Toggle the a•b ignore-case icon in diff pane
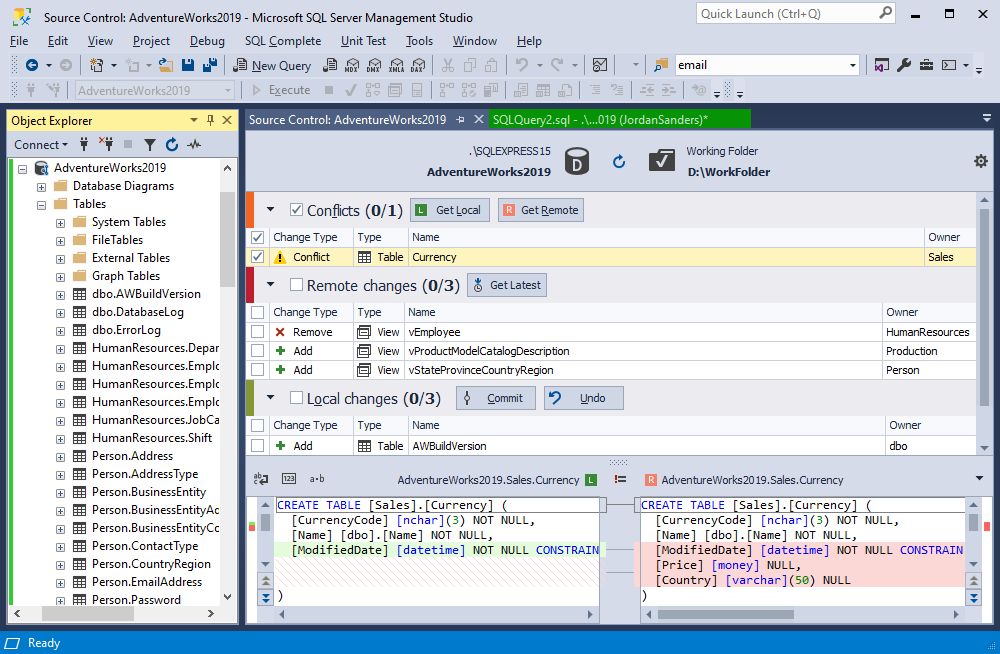Image resolution: width=1000 pixels, height=654 pixels. click(317, 479)
